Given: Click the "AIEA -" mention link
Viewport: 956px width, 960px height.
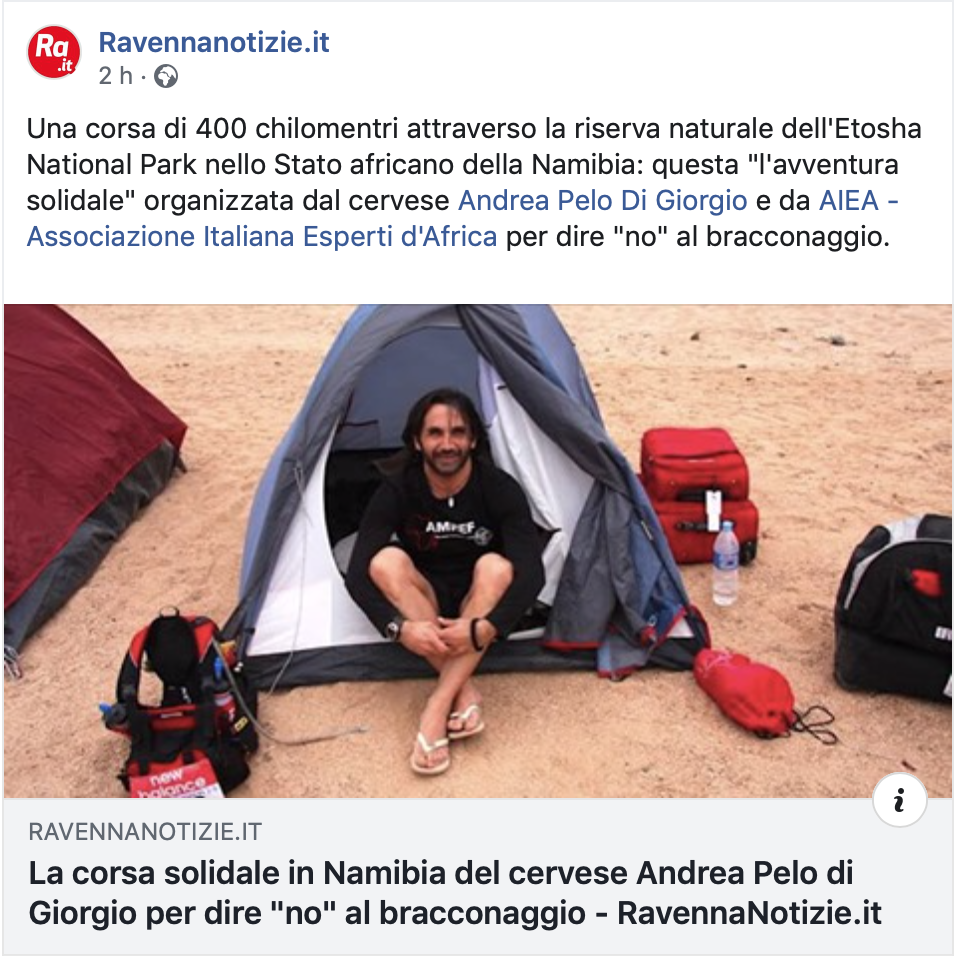Looking at the screenshot, I should 858,201.
